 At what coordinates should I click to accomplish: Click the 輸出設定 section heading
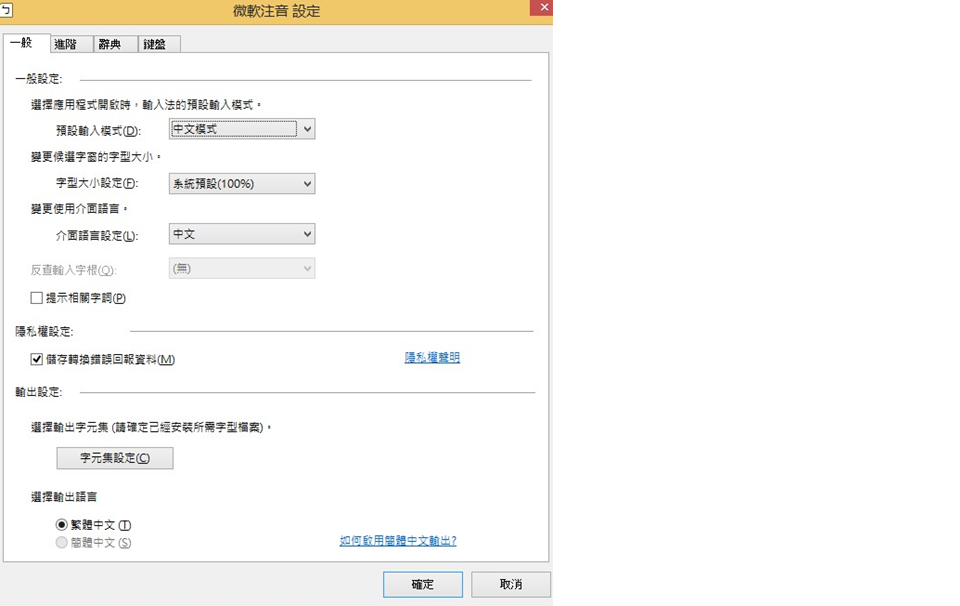(39, 392)
